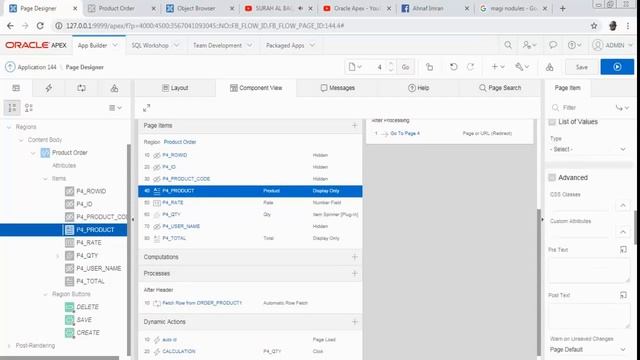Collapse the Product Order region node
The height and width of the screenshot is (360, 640).
(x=33, y=153)
